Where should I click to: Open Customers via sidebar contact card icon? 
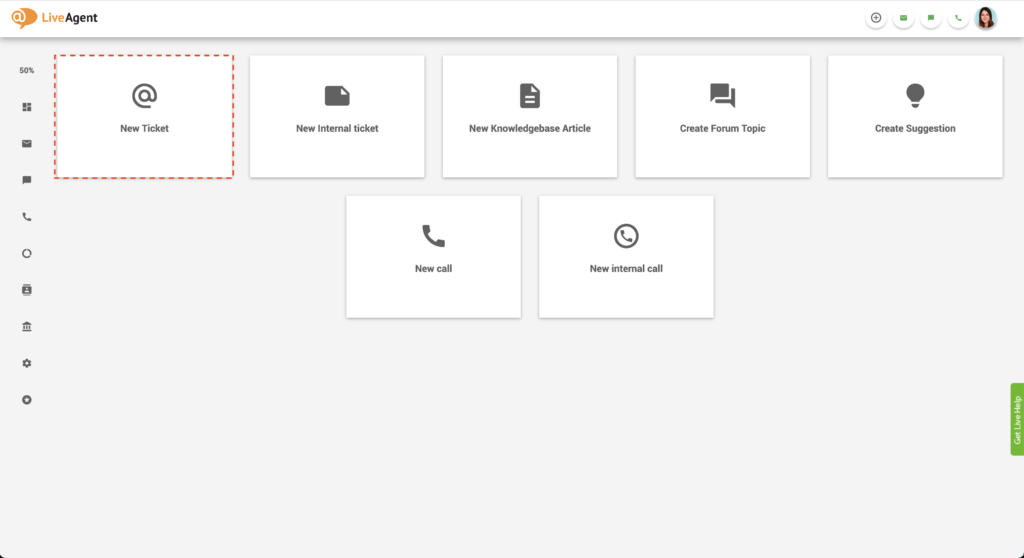coord(27,290)
